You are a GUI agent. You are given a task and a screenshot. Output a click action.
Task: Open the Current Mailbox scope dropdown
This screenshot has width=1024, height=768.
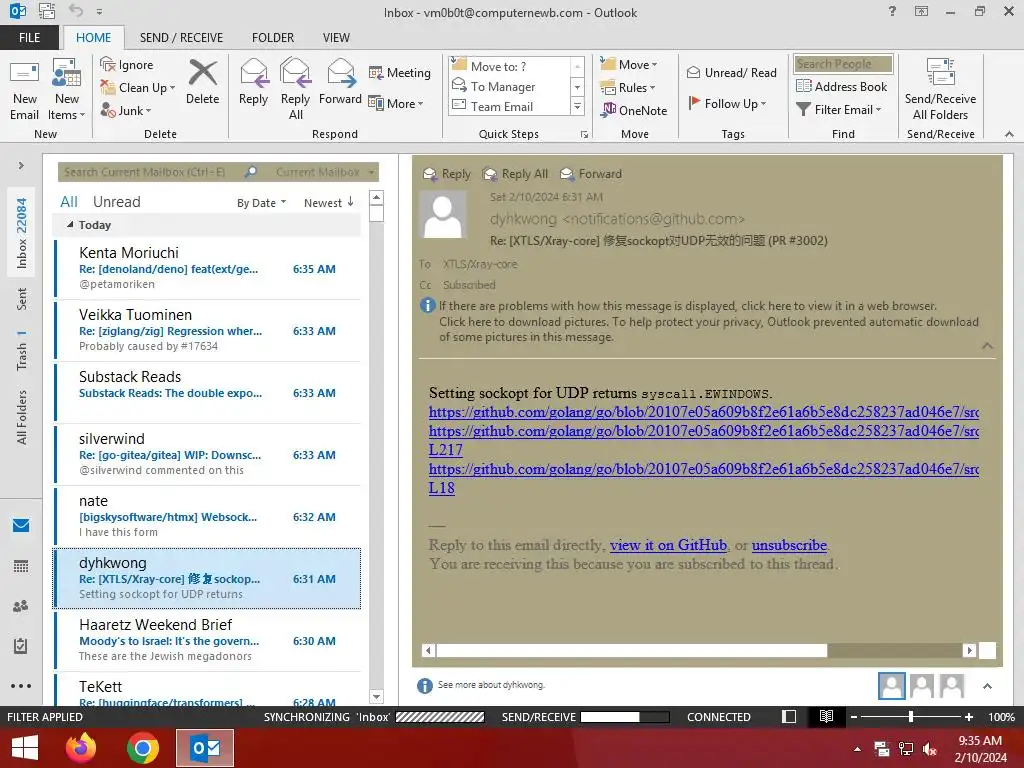pyautogui.click(x=325, y=172)
